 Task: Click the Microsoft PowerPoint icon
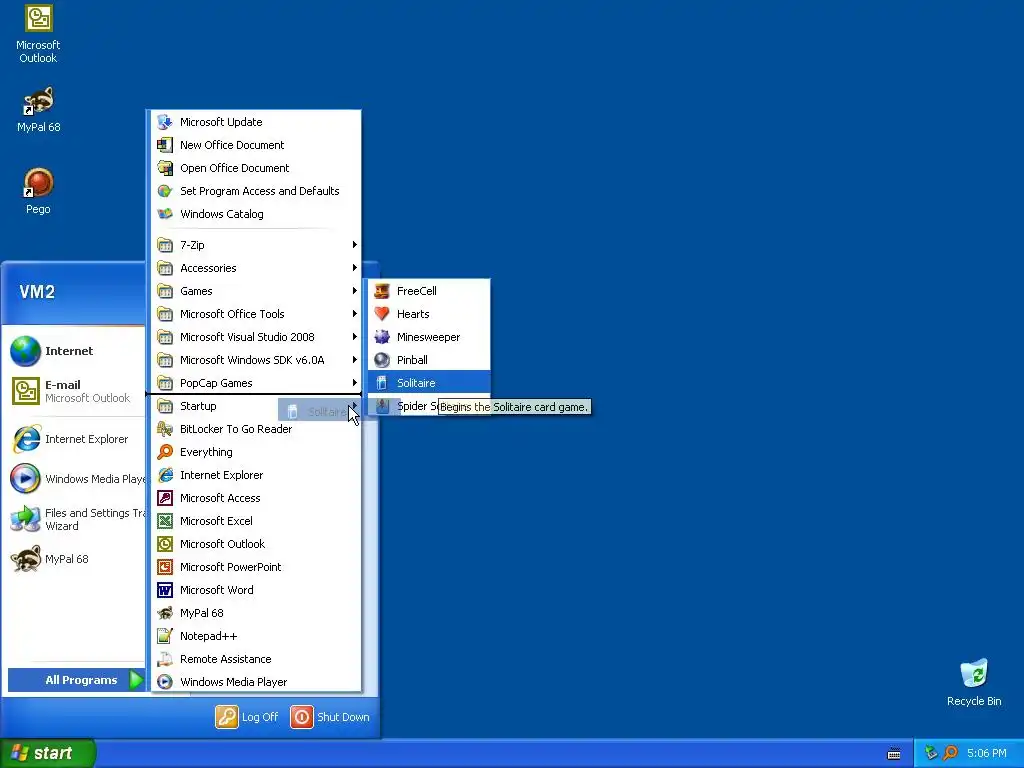[165, 567]
